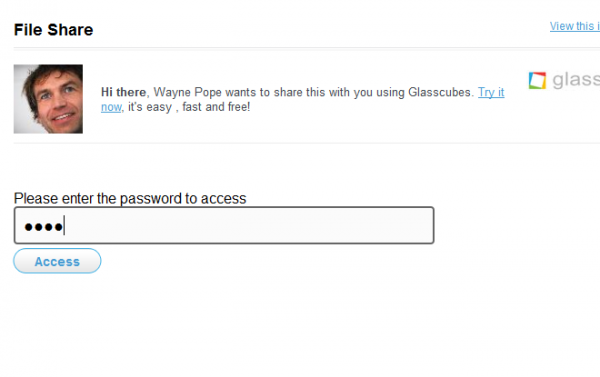The image size is (600, 377).
Task: Click the 'File Share' page heading
Action: (x=54, y=30)
